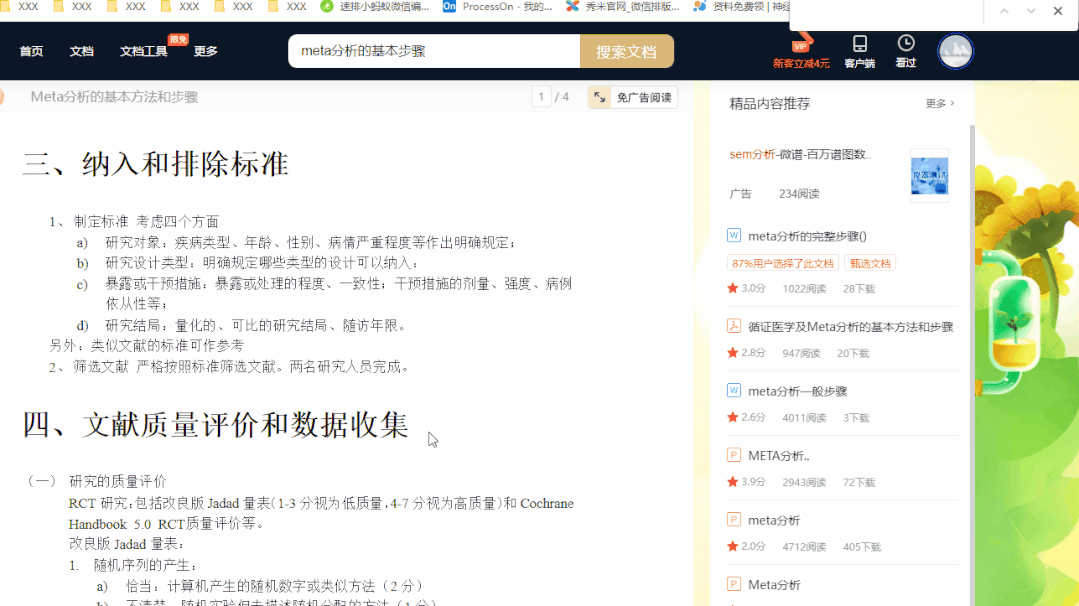Open the meta分析一般步骤 document link
The height and width of the screenshot is (606, 1079).
pyautogui.click(x=798, y=391)
